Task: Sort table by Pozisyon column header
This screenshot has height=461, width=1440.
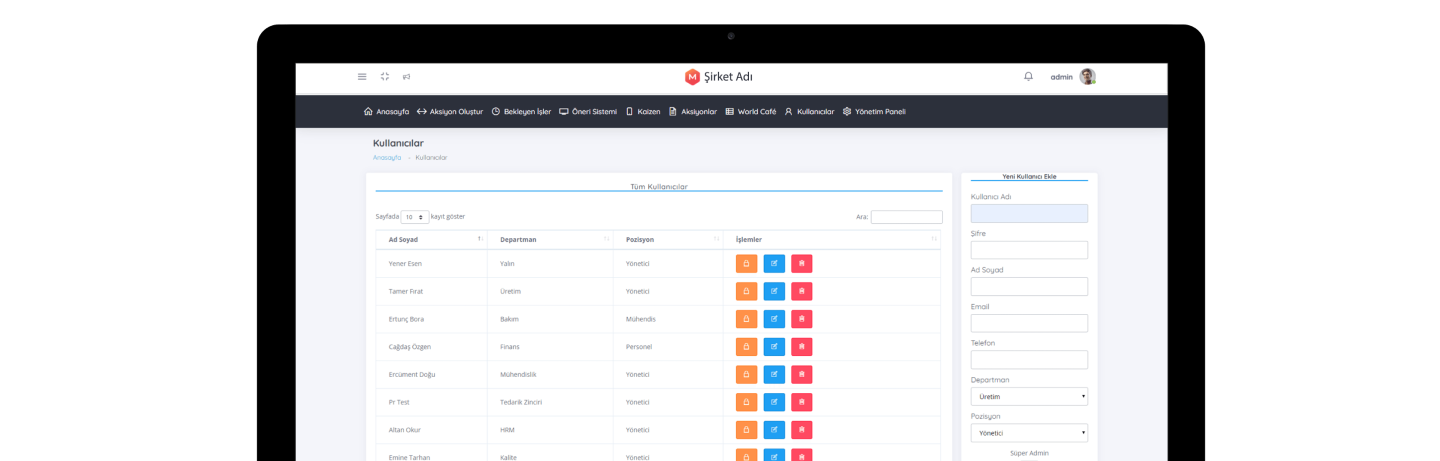Action: coord(668,239)
